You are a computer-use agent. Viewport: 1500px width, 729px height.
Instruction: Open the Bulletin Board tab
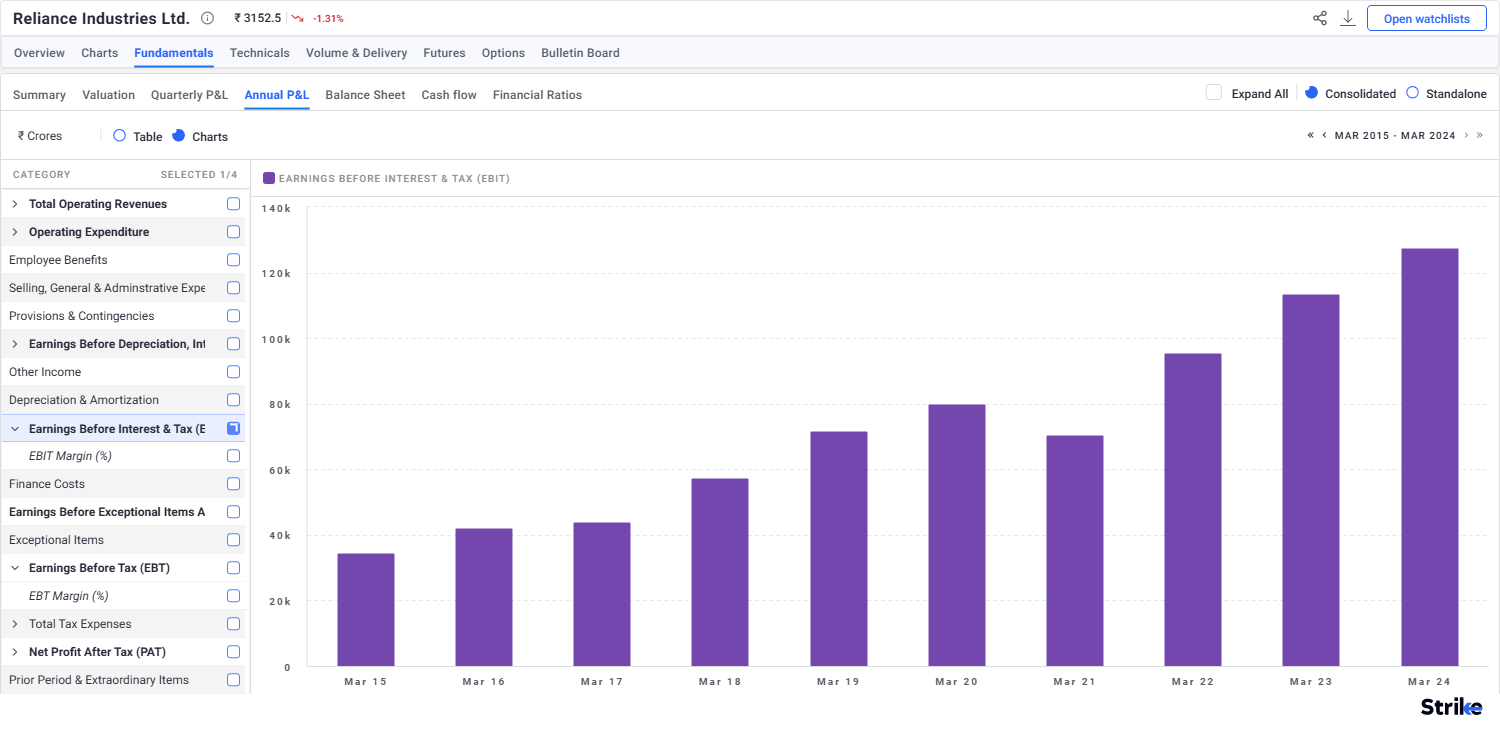coord(580,53)
